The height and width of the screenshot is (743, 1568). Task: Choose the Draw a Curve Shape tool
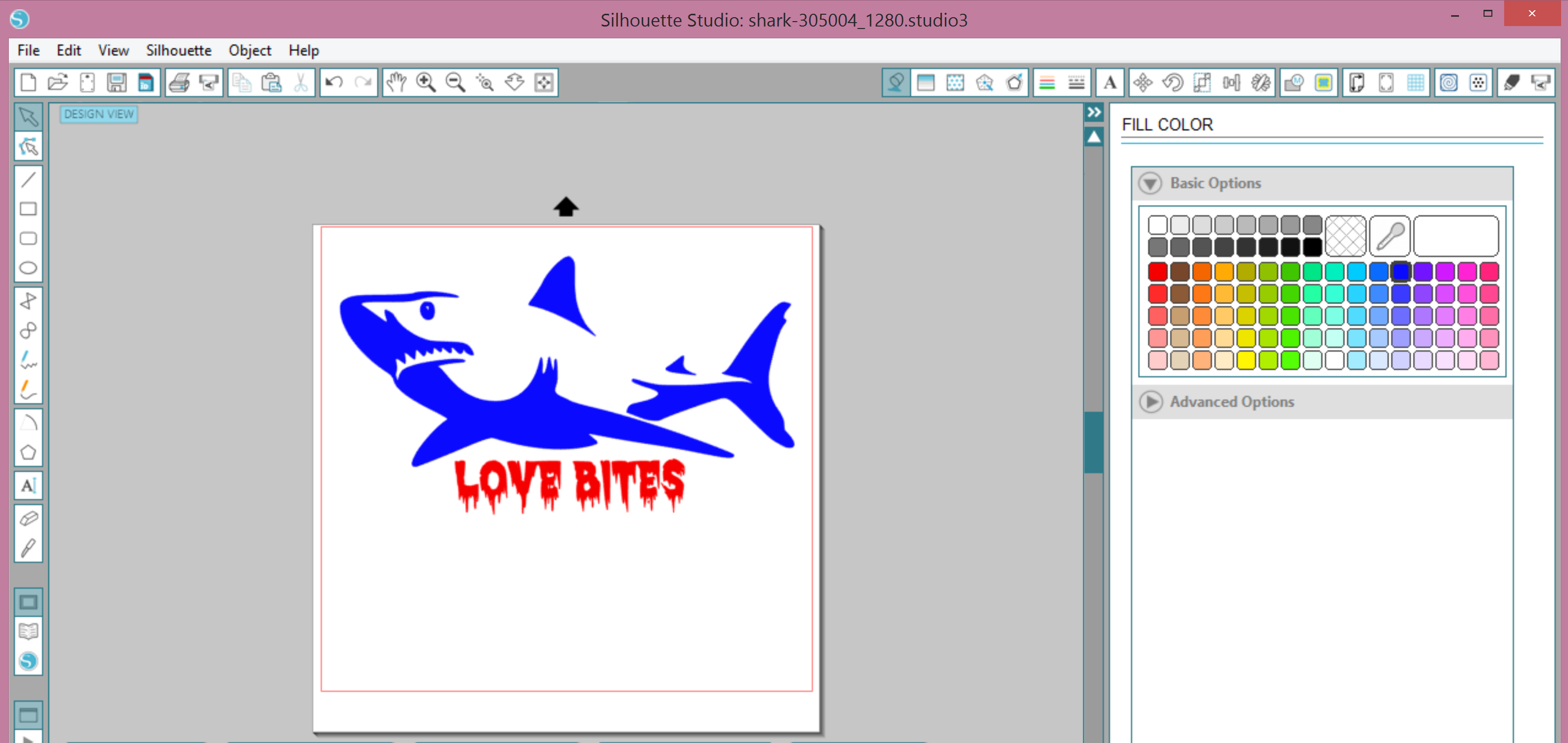click(28, 330)
